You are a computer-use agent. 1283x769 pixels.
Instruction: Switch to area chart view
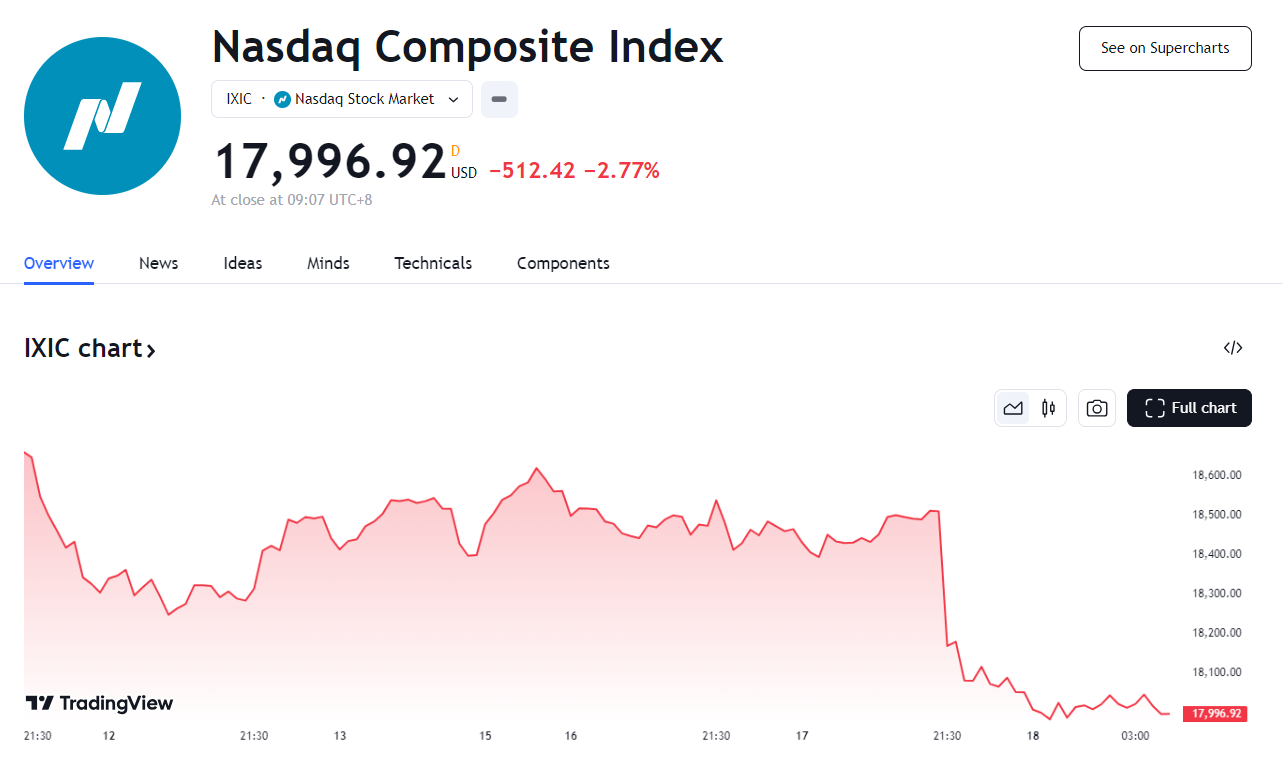(x=1013, y=408)
